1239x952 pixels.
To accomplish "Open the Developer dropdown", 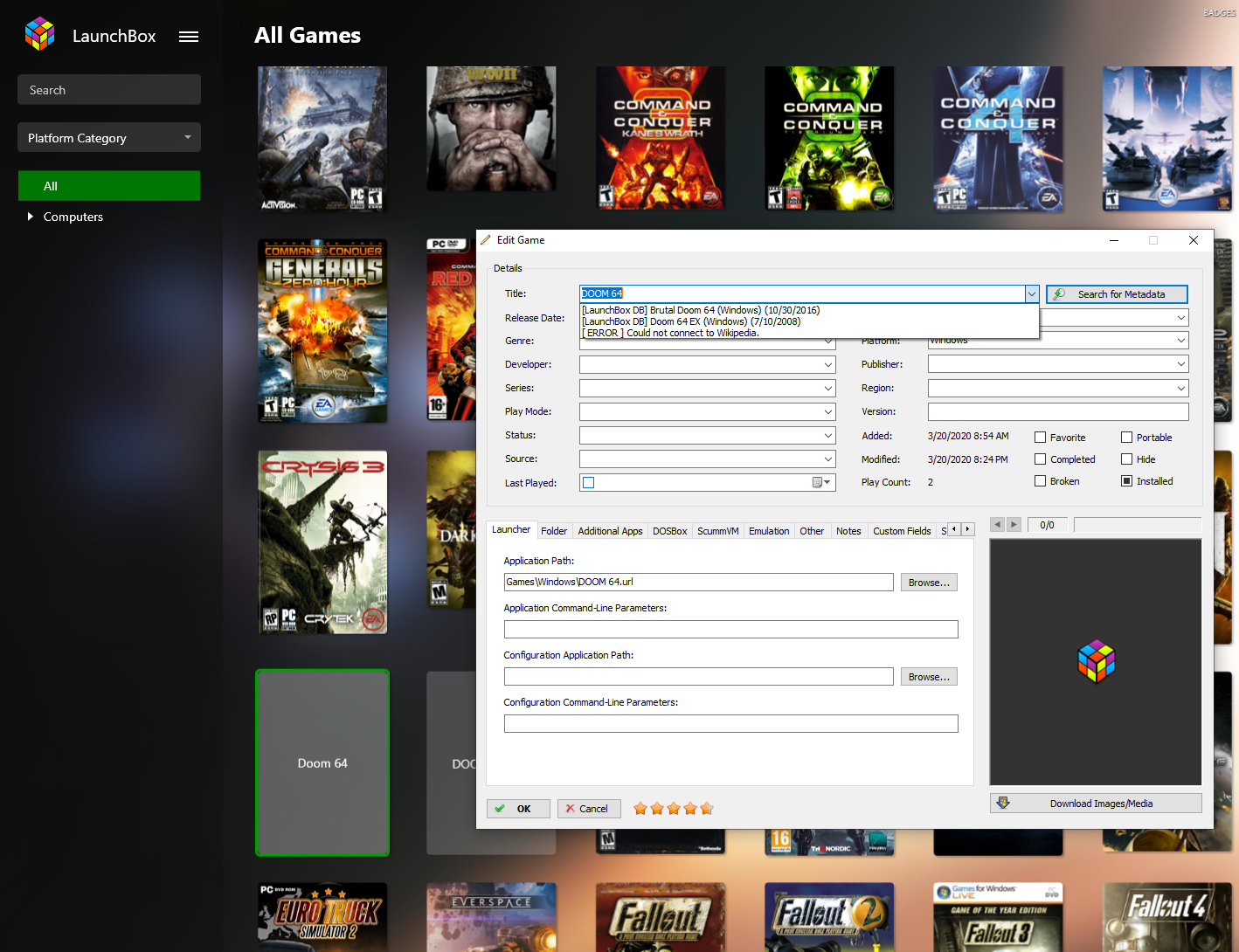I will pos(828,364).
